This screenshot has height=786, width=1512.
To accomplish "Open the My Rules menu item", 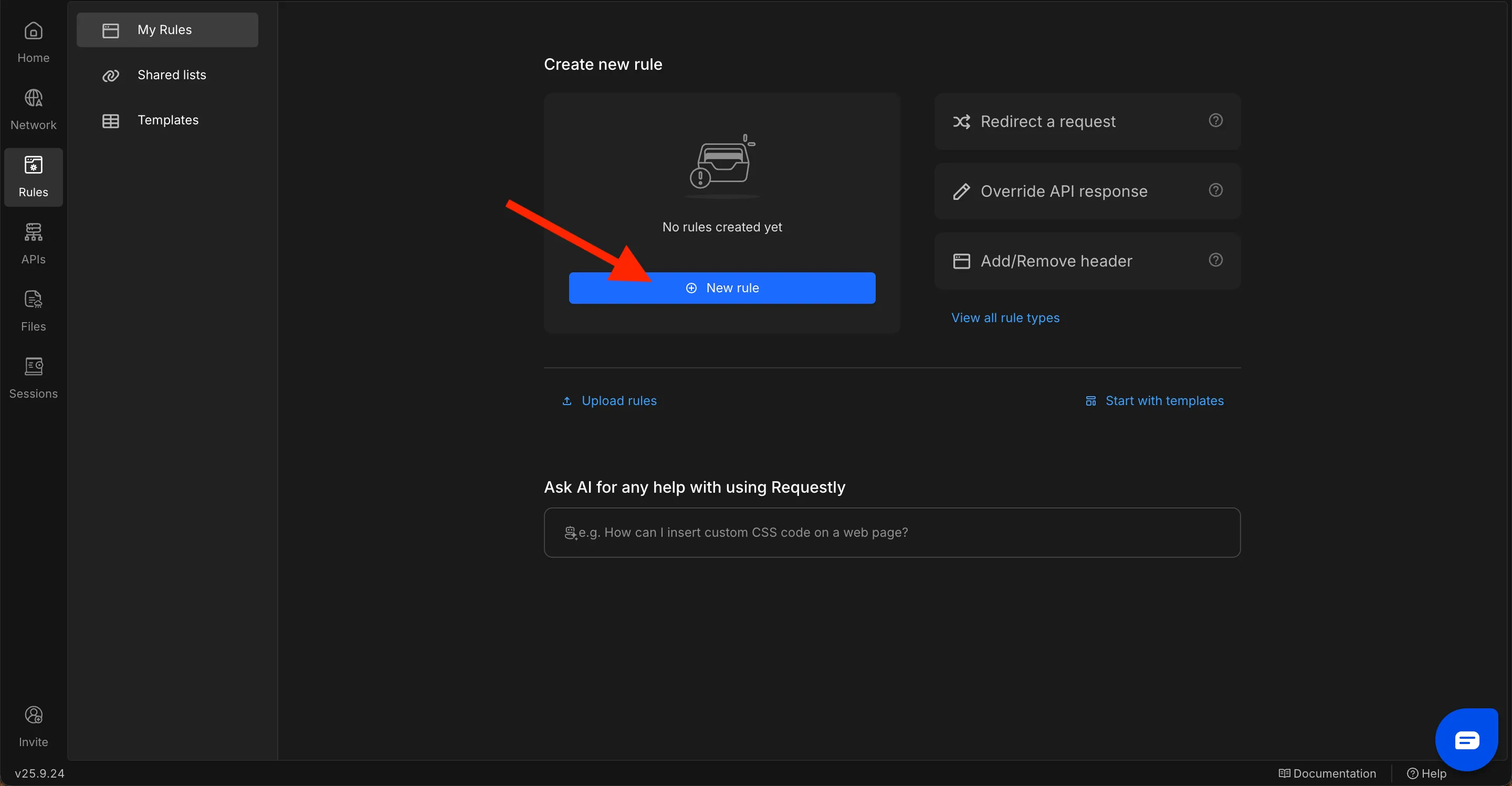I will point(167,30).
